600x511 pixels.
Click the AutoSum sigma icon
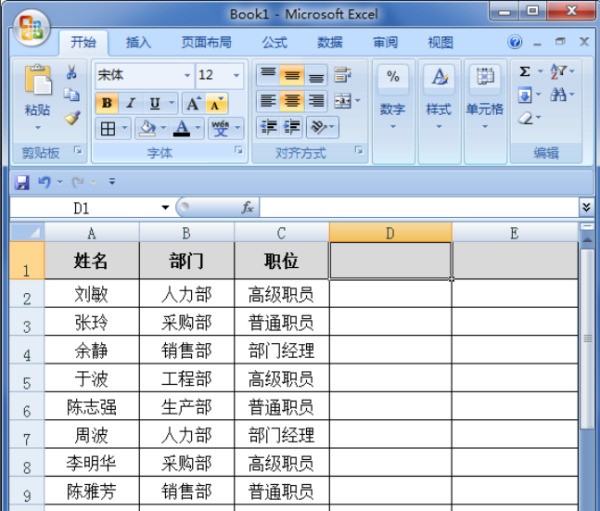pos(525,73)
